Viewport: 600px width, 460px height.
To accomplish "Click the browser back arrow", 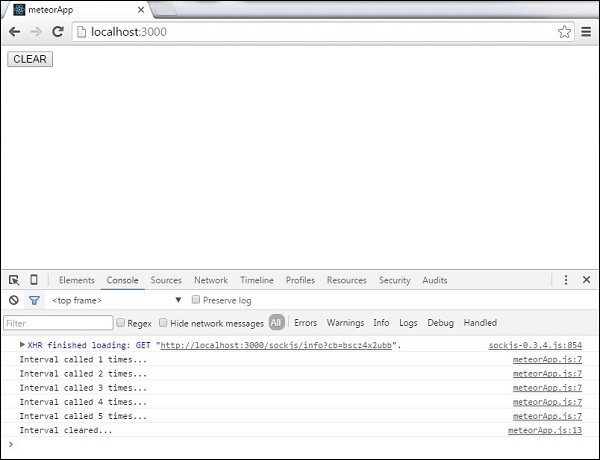I will pyautogui.click(x=14, y=32).
